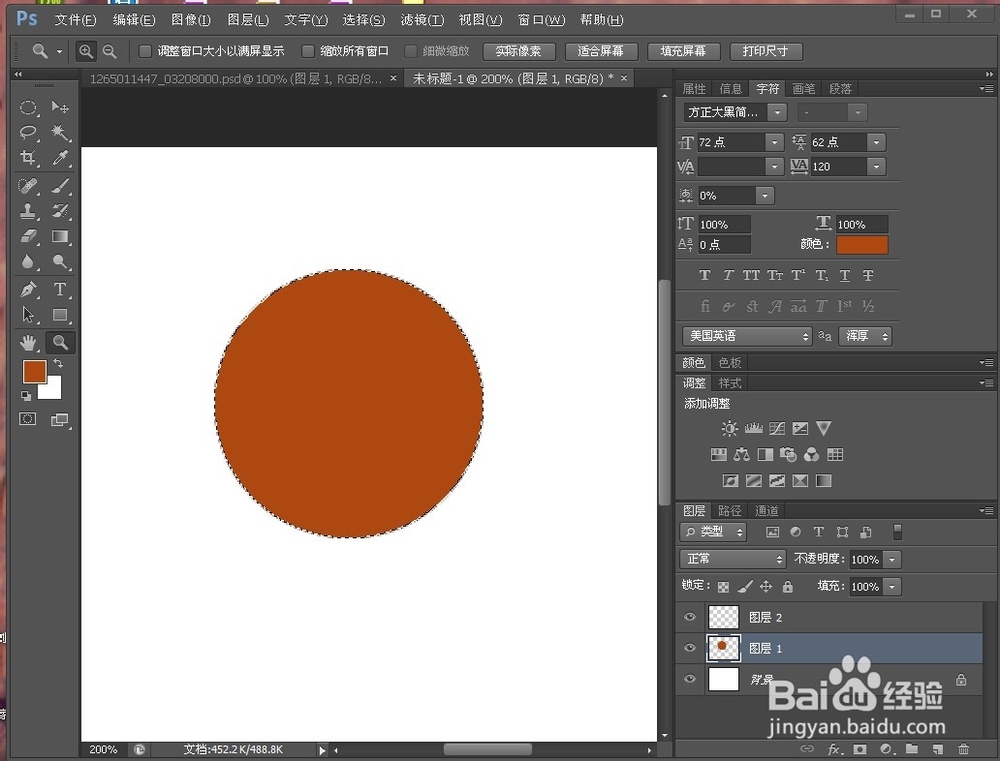Open layer filter type dropdown 类型
This screenshot has width=1000, height=761.
point(713,531)
